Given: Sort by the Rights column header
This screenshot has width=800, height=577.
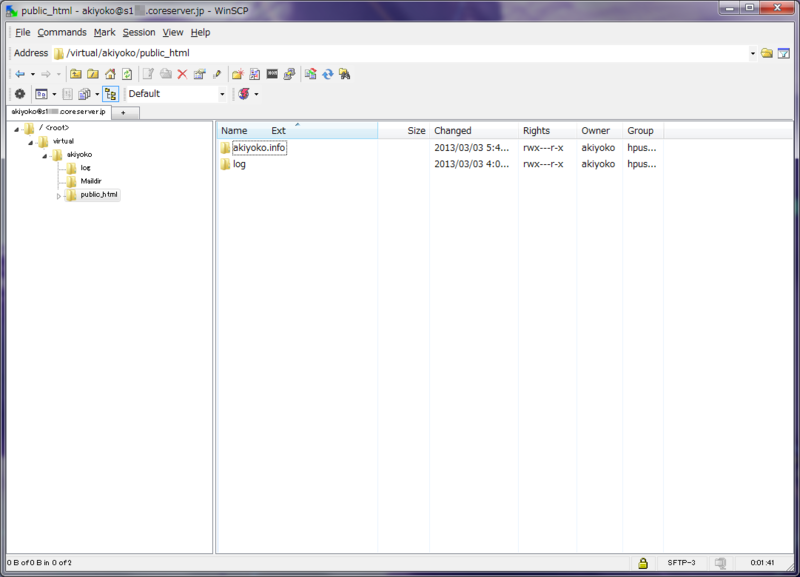Looking at the screenshot, I should 547,131.
